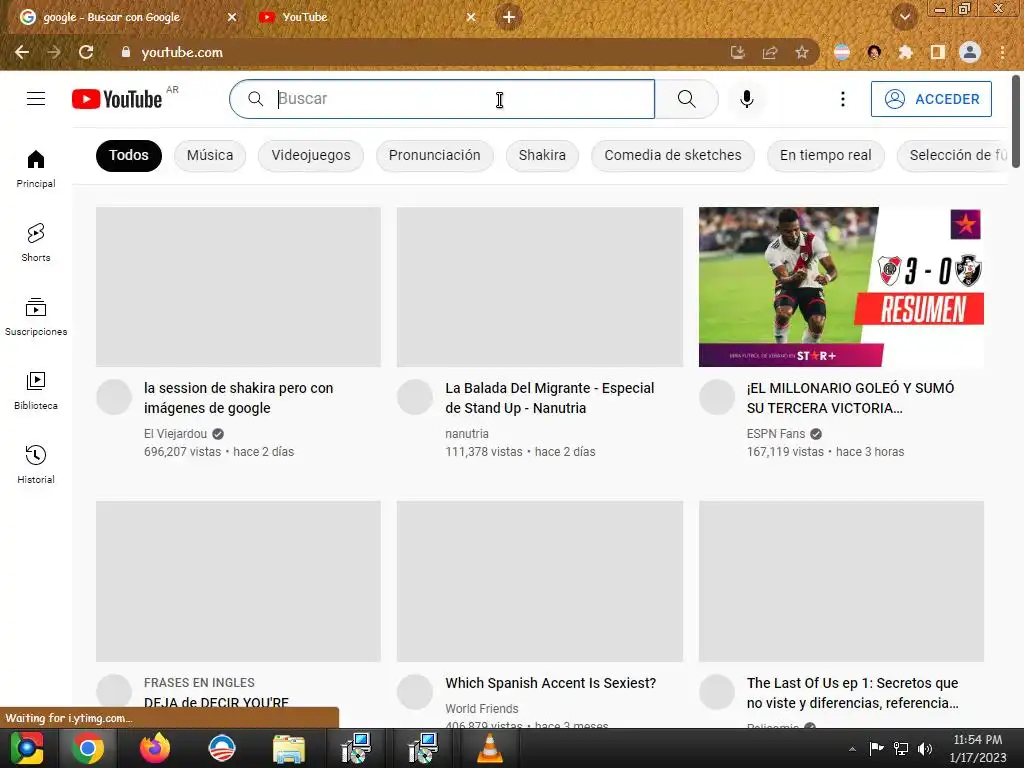Open Chrome profile avatar
Screen dimensions: 1024x768
click(x=970, y=52)
